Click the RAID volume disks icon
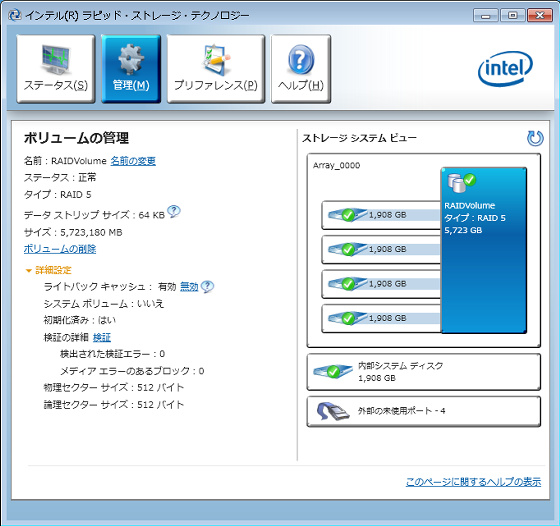The image size is (560, 526). coord(461,182)
